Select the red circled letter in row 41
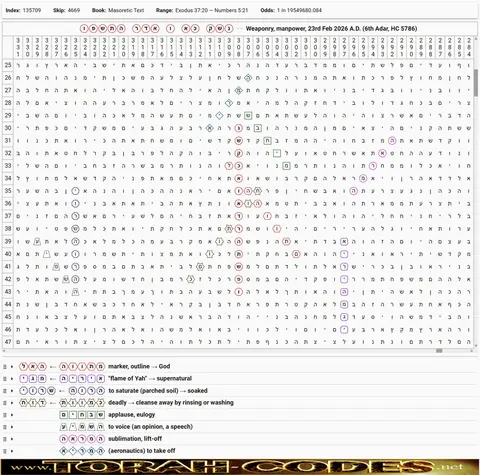Viewport: 480px width, 475px height. (x=238, y=267)
